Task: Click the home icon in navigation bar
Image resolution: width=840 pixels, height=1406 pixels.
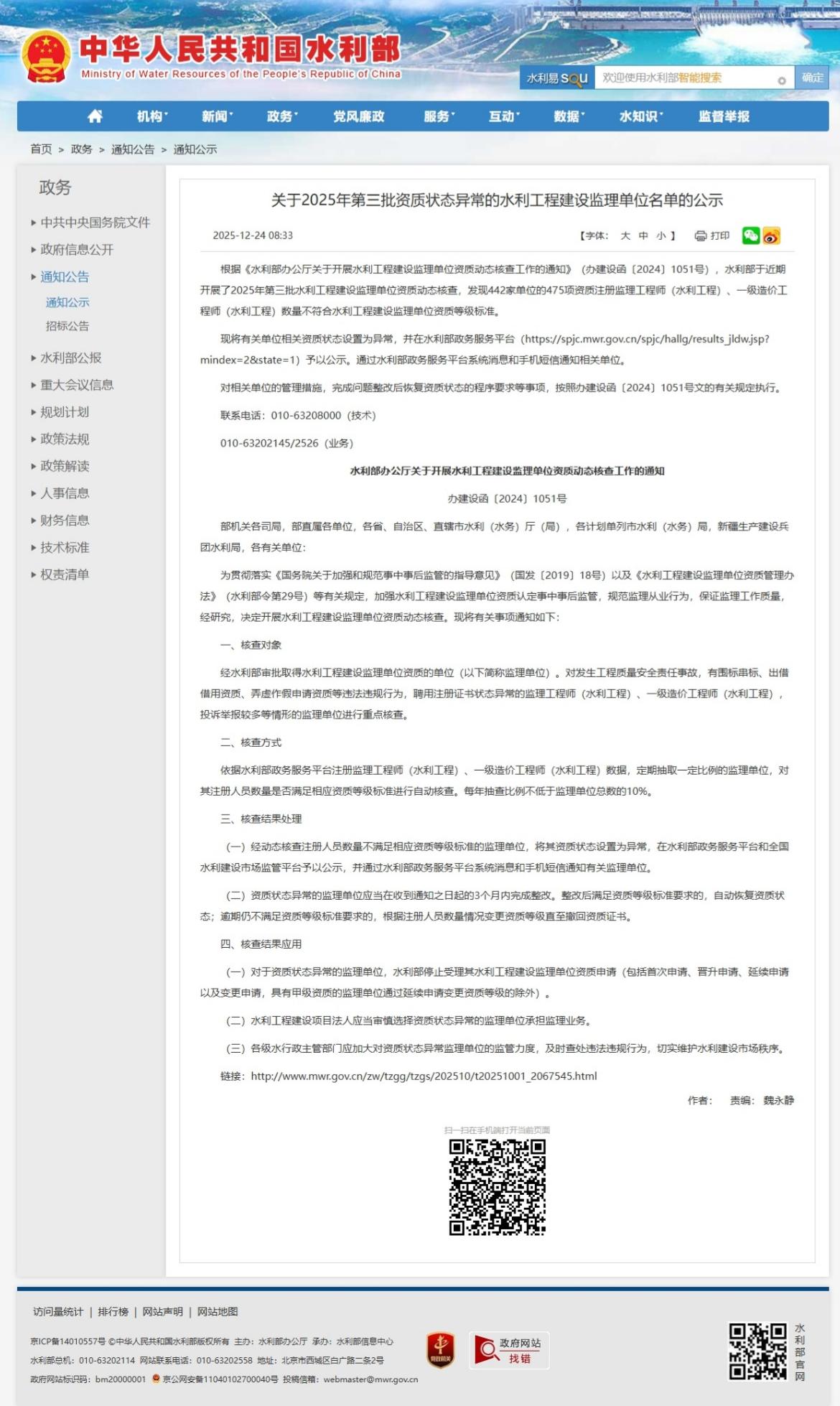Action: point(95,116)
